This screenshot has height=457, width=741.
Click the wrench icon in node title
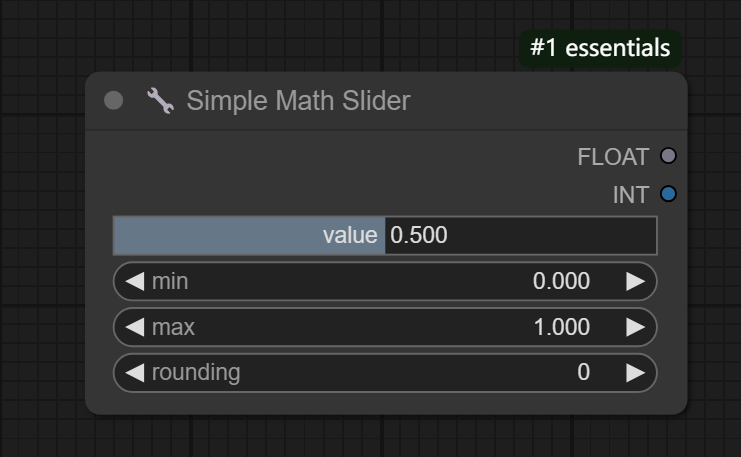click(160, 100)
